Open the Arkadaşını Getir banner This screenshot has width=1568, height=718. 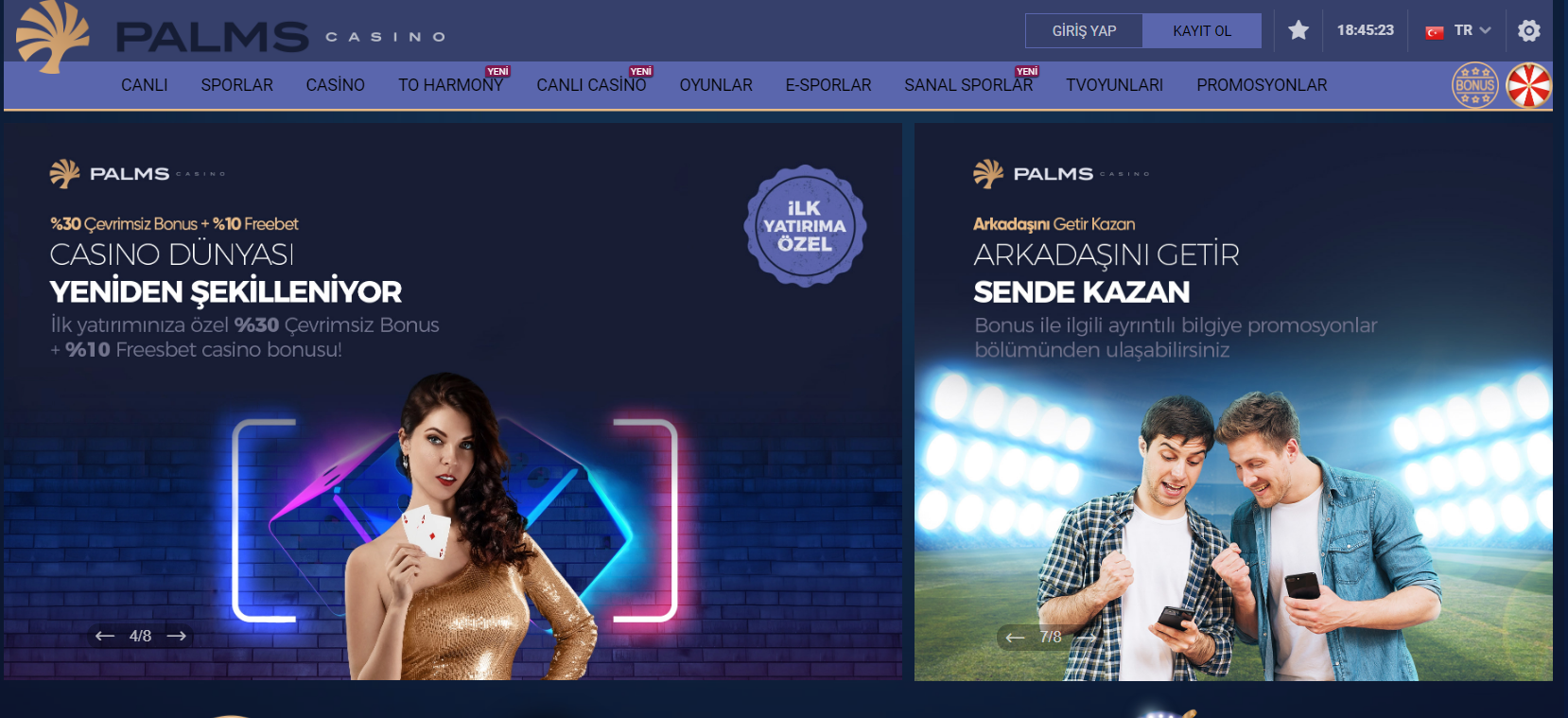[x=1233, y=402]
